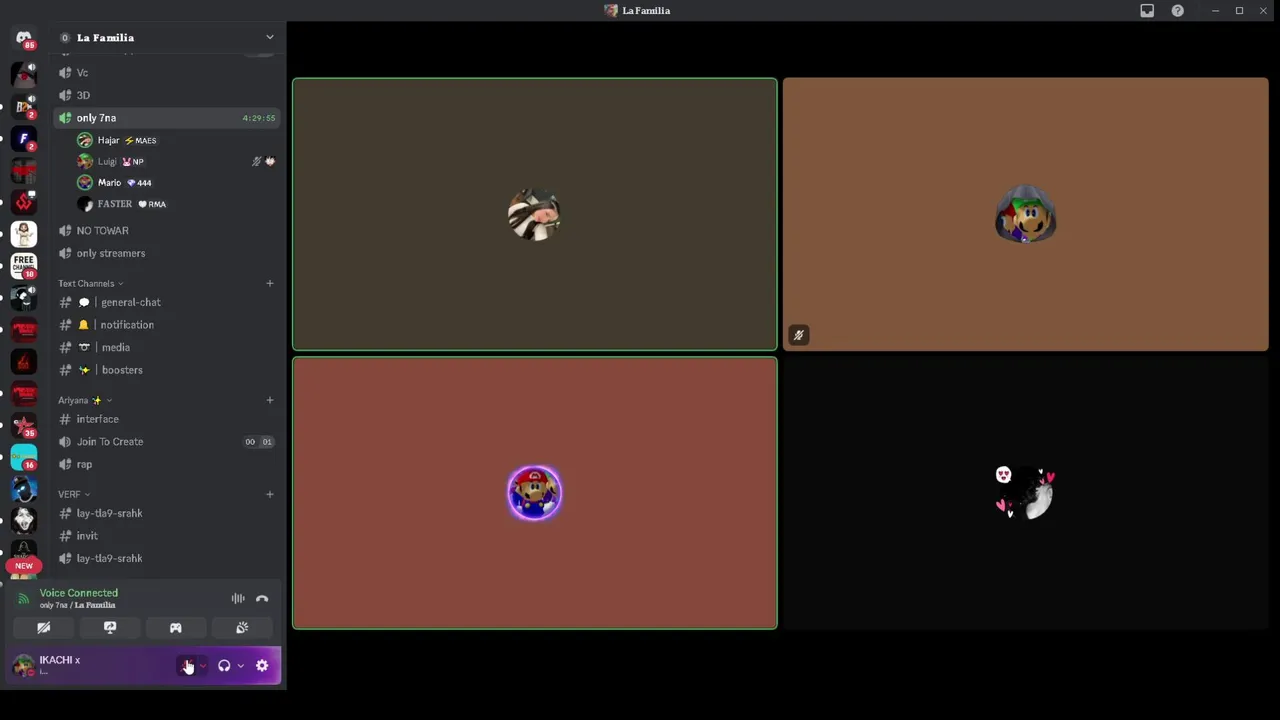Open server with ghost face mask icon
Image resolution: width=1280 pixels, height=720 pixels.
24,521
